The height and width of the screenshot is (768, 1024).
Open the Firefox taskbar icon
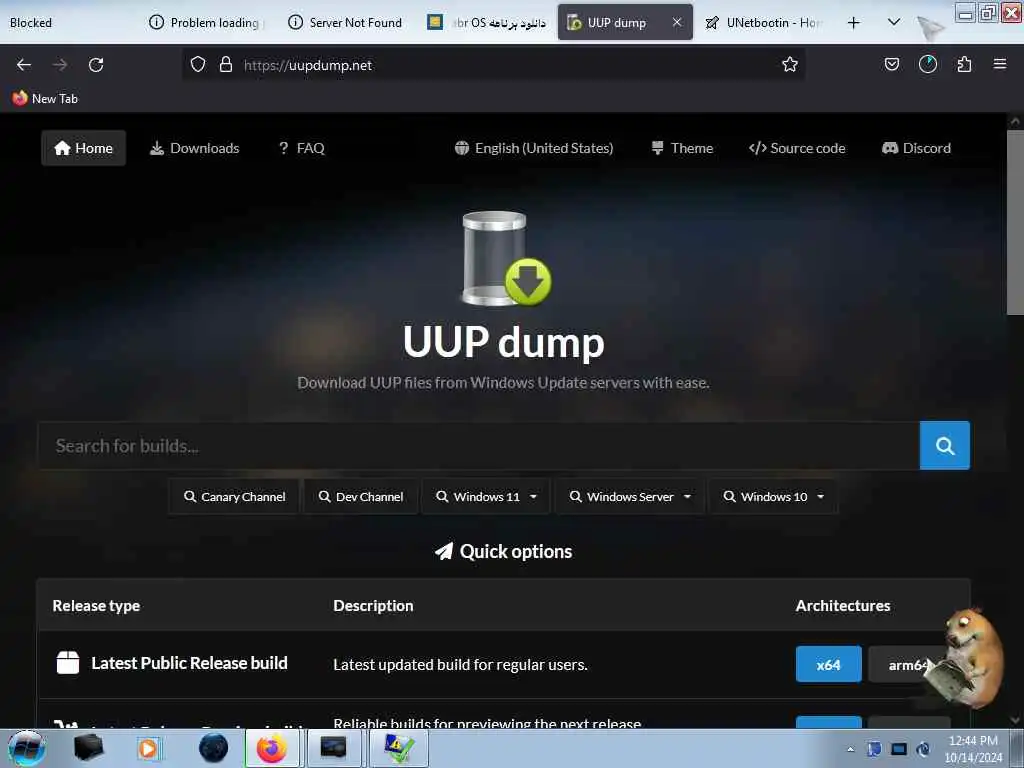coord(272,748)
